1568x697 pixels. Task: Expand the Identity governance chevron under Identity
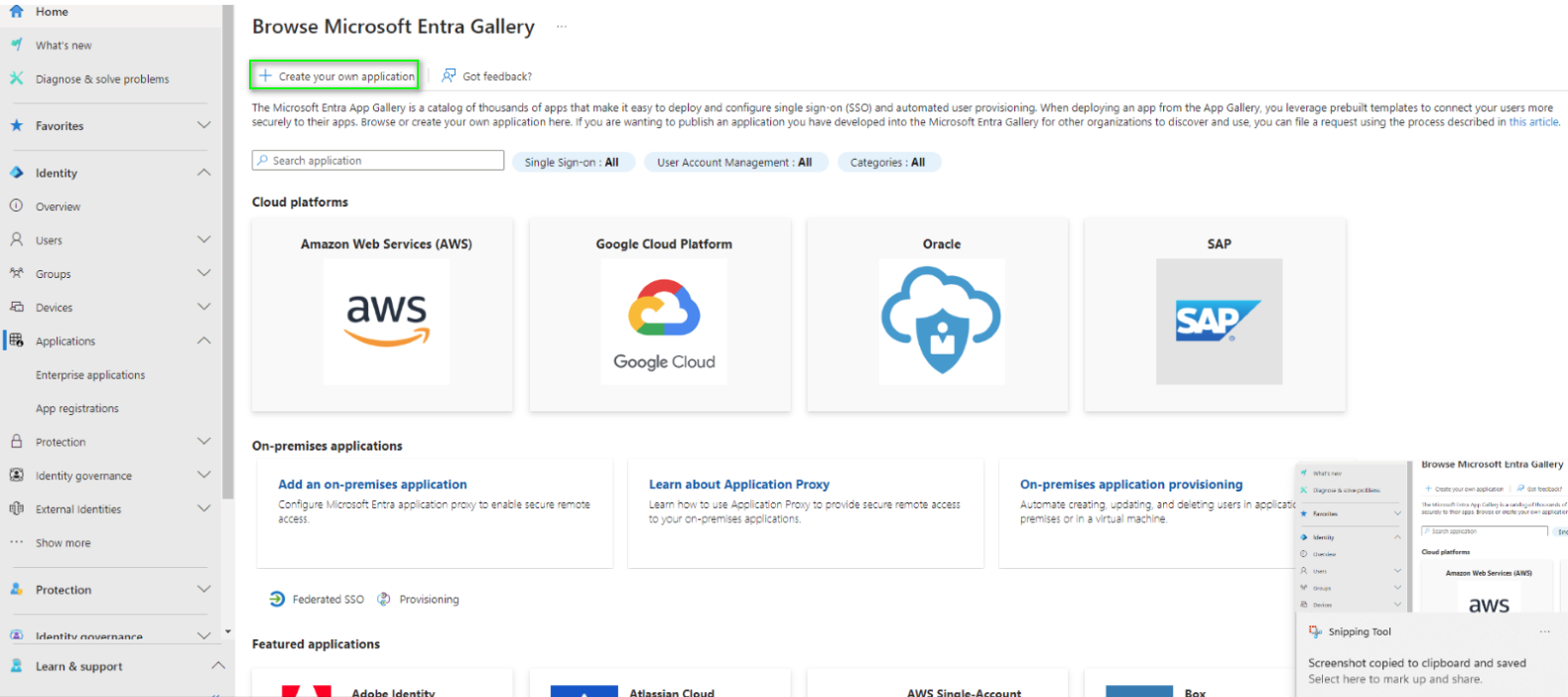click(203, 475)
